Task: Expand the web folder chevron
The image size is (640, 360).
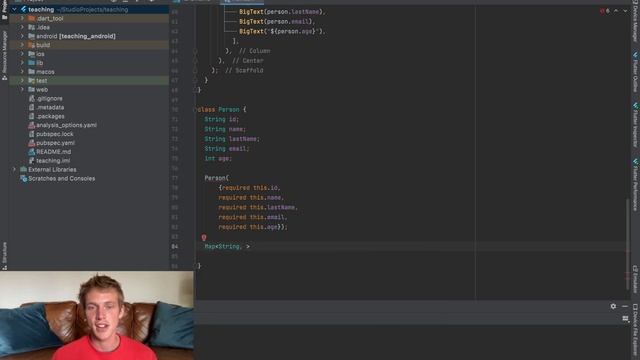Action: point(22,89)
